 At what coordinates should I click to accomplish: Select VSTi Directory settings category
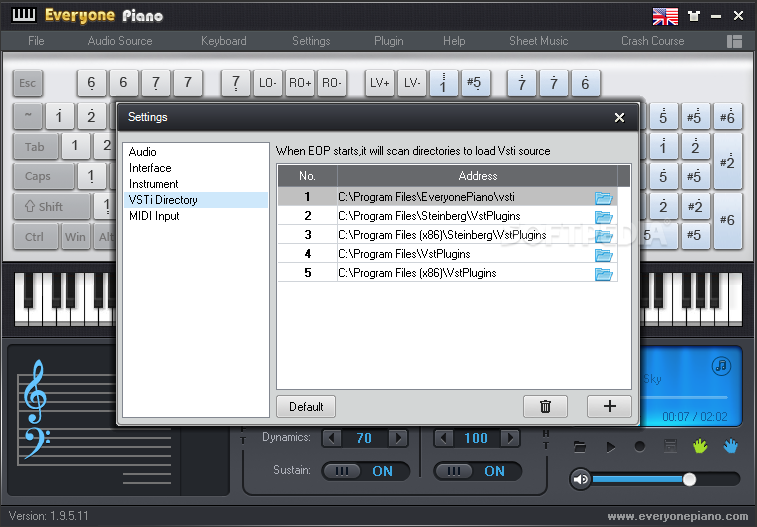(196, 200)
